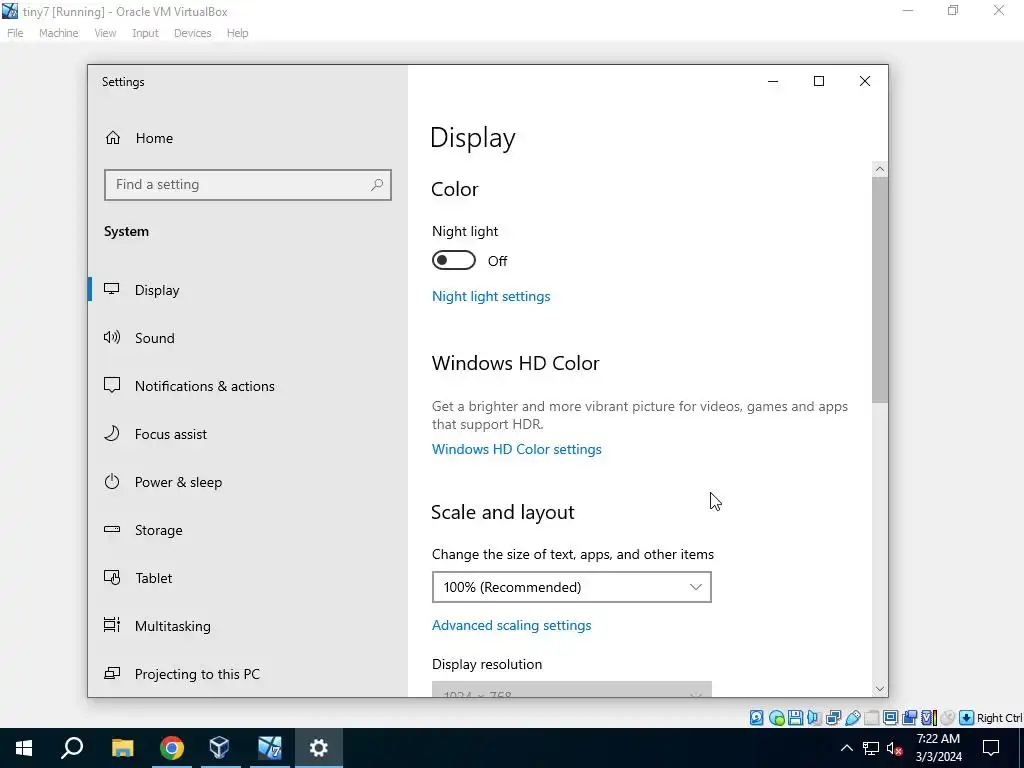Open the Tablet settings icon

[112, 577]
